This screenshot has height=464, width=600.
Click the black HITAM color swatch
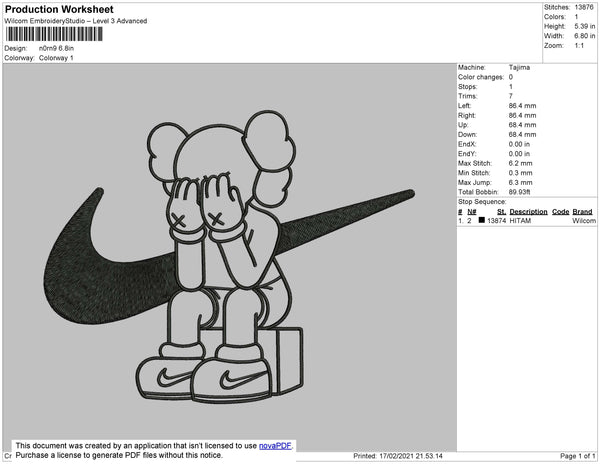click(481, 220)
